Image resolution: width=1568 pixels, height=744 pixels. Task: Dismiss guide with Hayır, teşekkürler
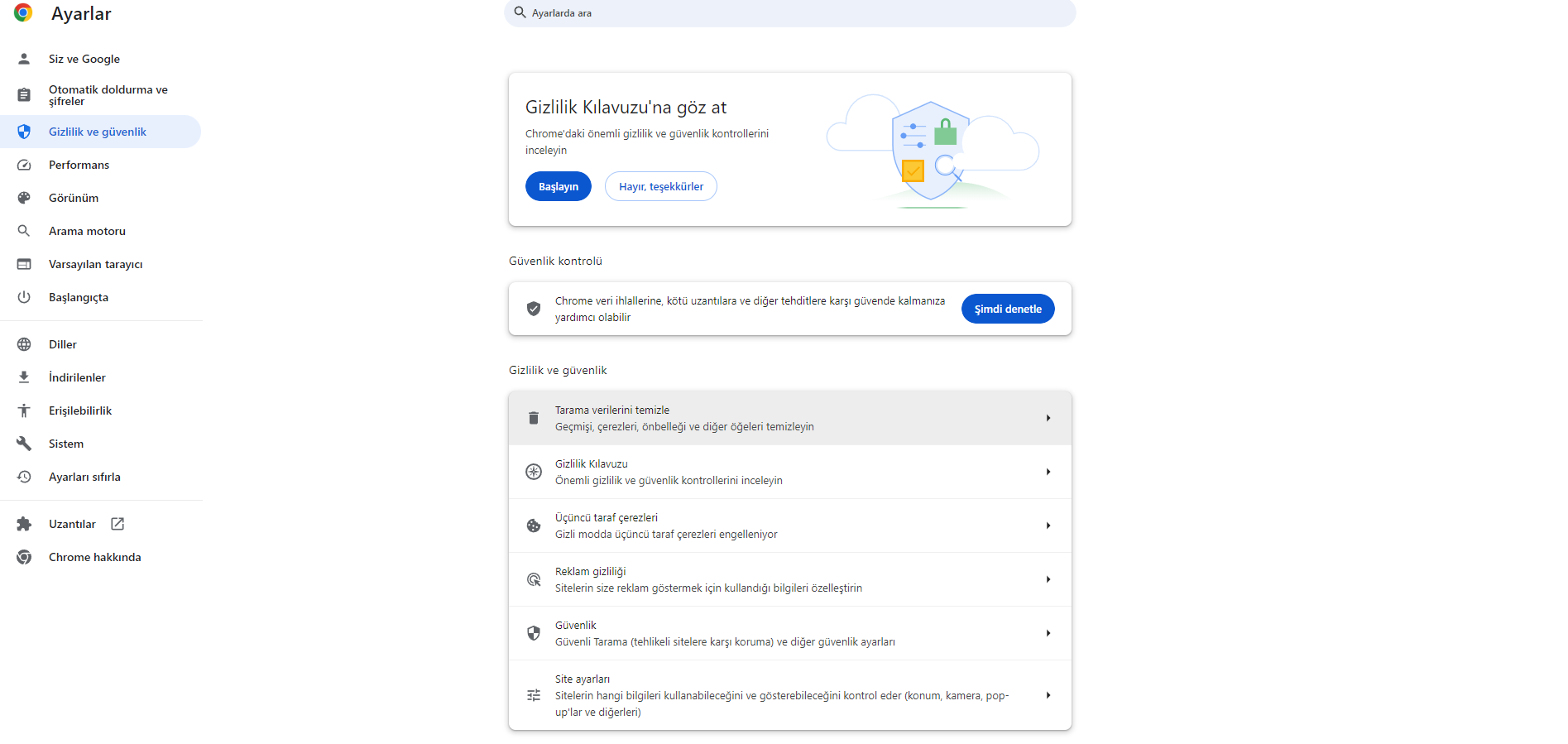click(x=660, y=186)
